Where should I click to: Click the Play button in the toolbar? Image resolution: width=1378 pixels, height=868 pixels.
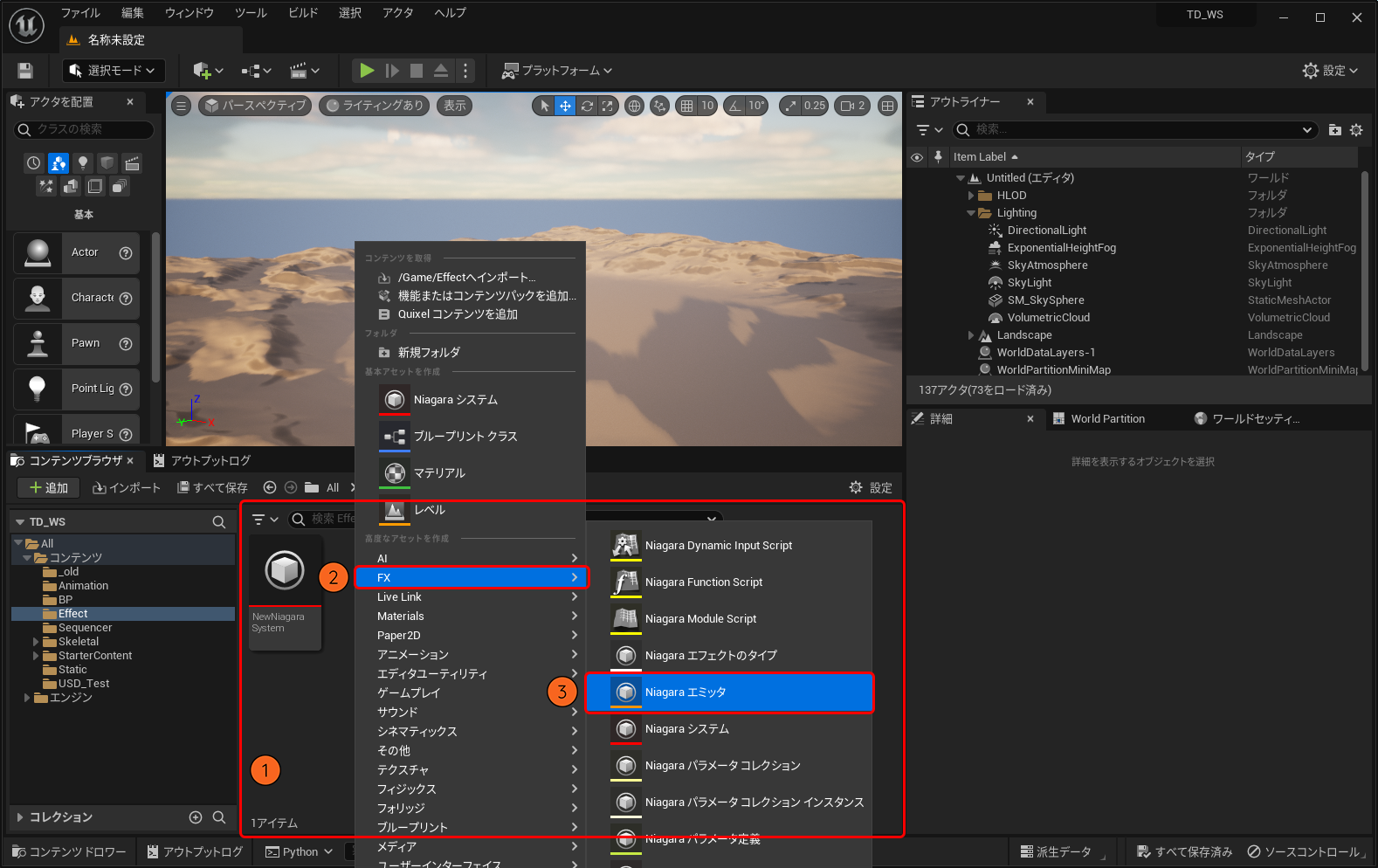367,71
